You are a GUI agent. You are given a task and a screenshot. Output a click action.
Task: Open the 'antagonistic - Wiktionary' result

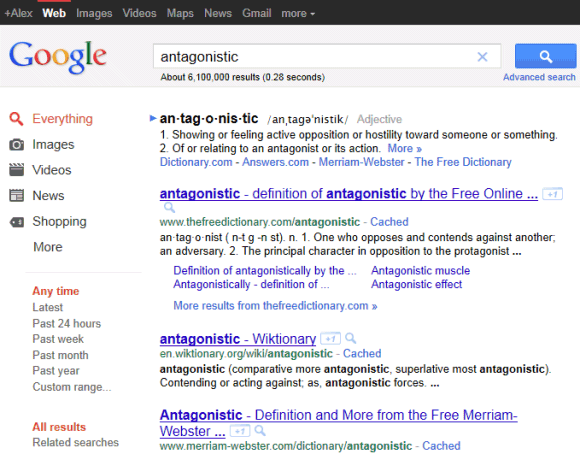click(x=238, y=339)
